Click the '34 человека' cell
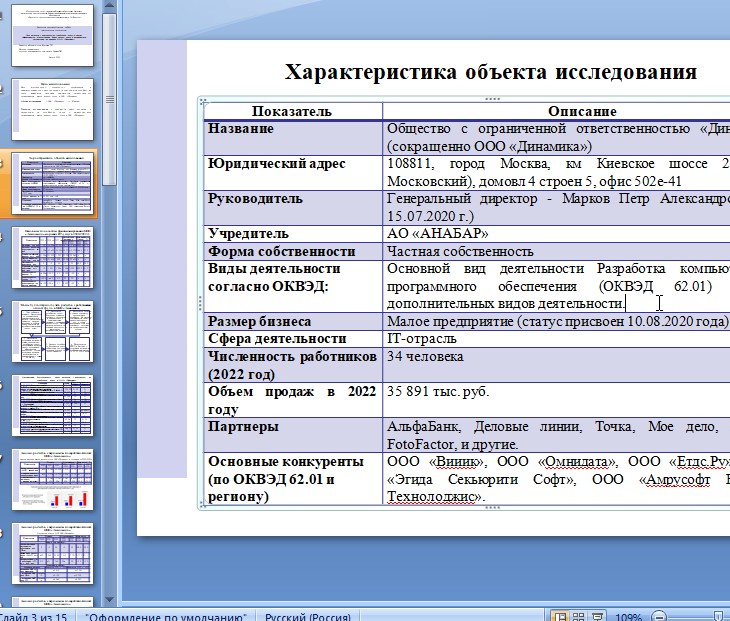 (556, 365)
